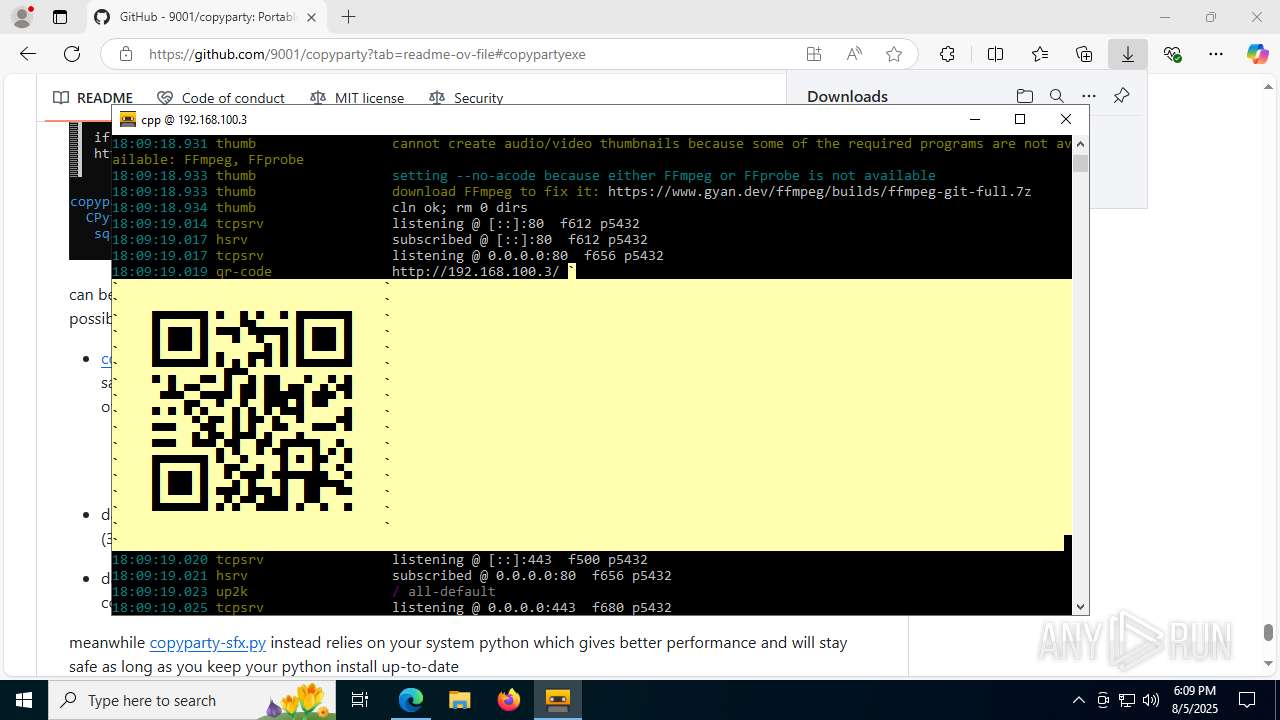Open downloads folder icon in Downloads panel

point(1024,96)
